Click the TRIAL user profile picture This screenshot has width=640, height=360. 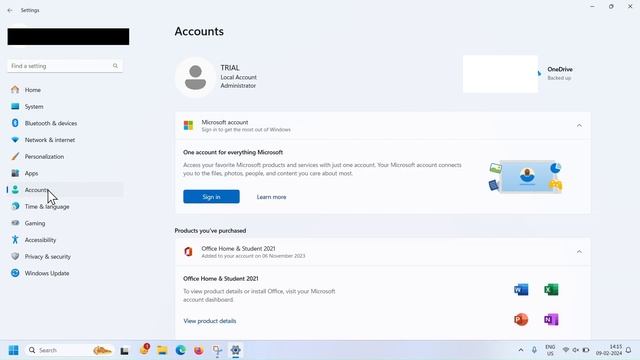(x=196, y=77)
